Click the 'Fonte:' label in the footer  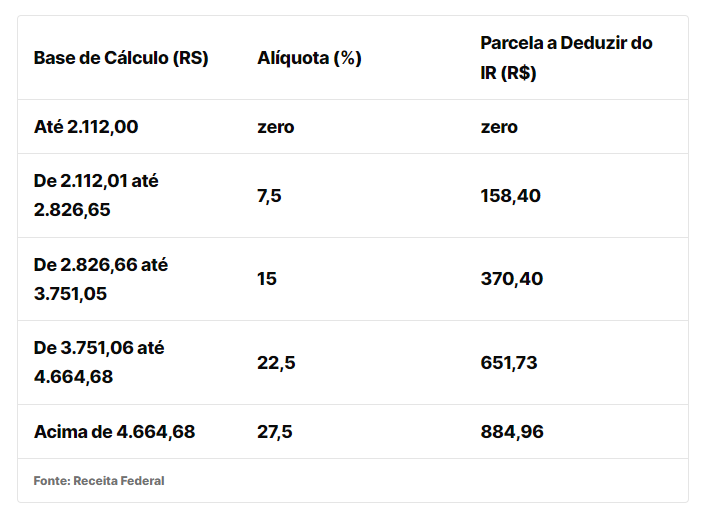51,481
